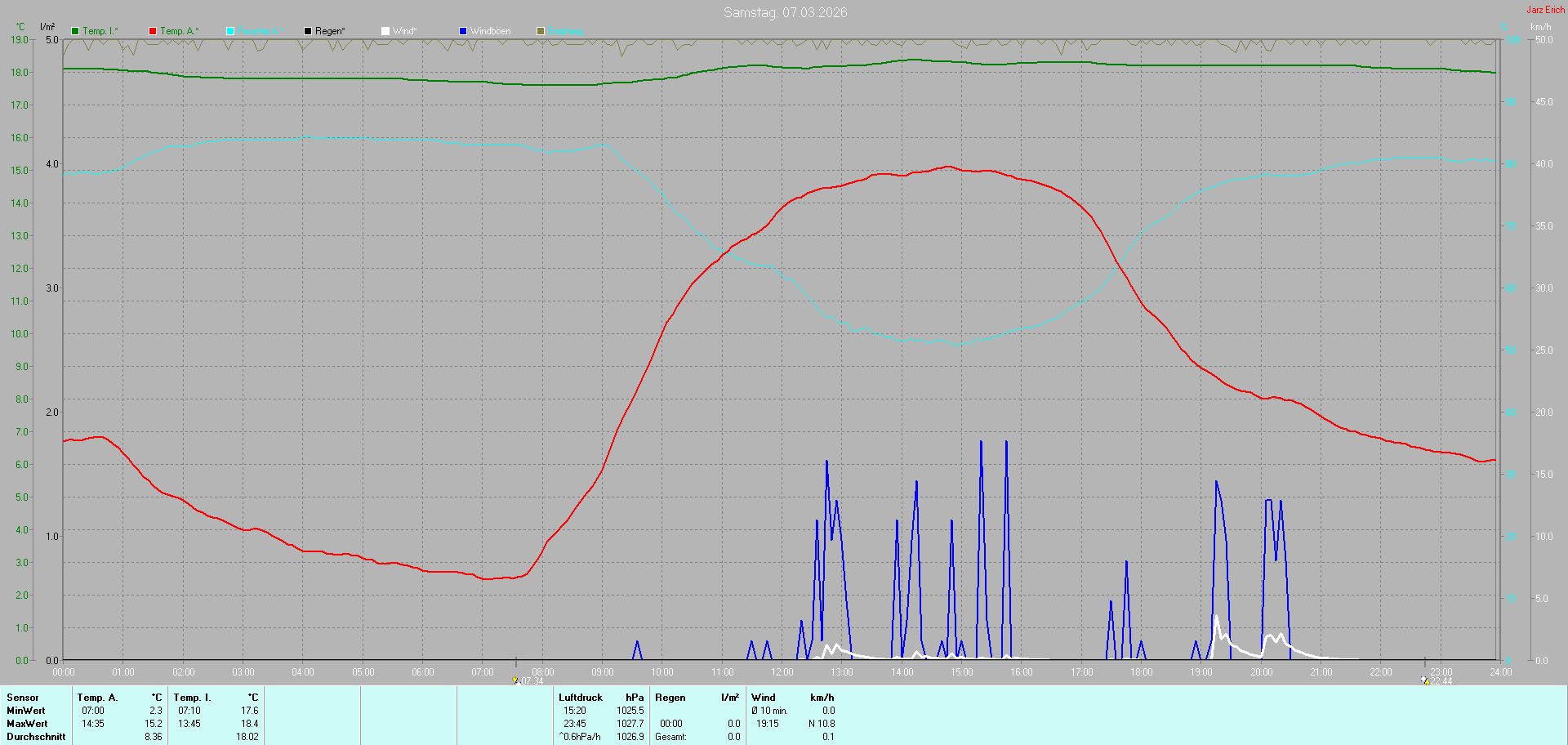This screenshot has width=1568, height=745.
Task: Select the 'Windböen' legend label
Action: (491, 31)
